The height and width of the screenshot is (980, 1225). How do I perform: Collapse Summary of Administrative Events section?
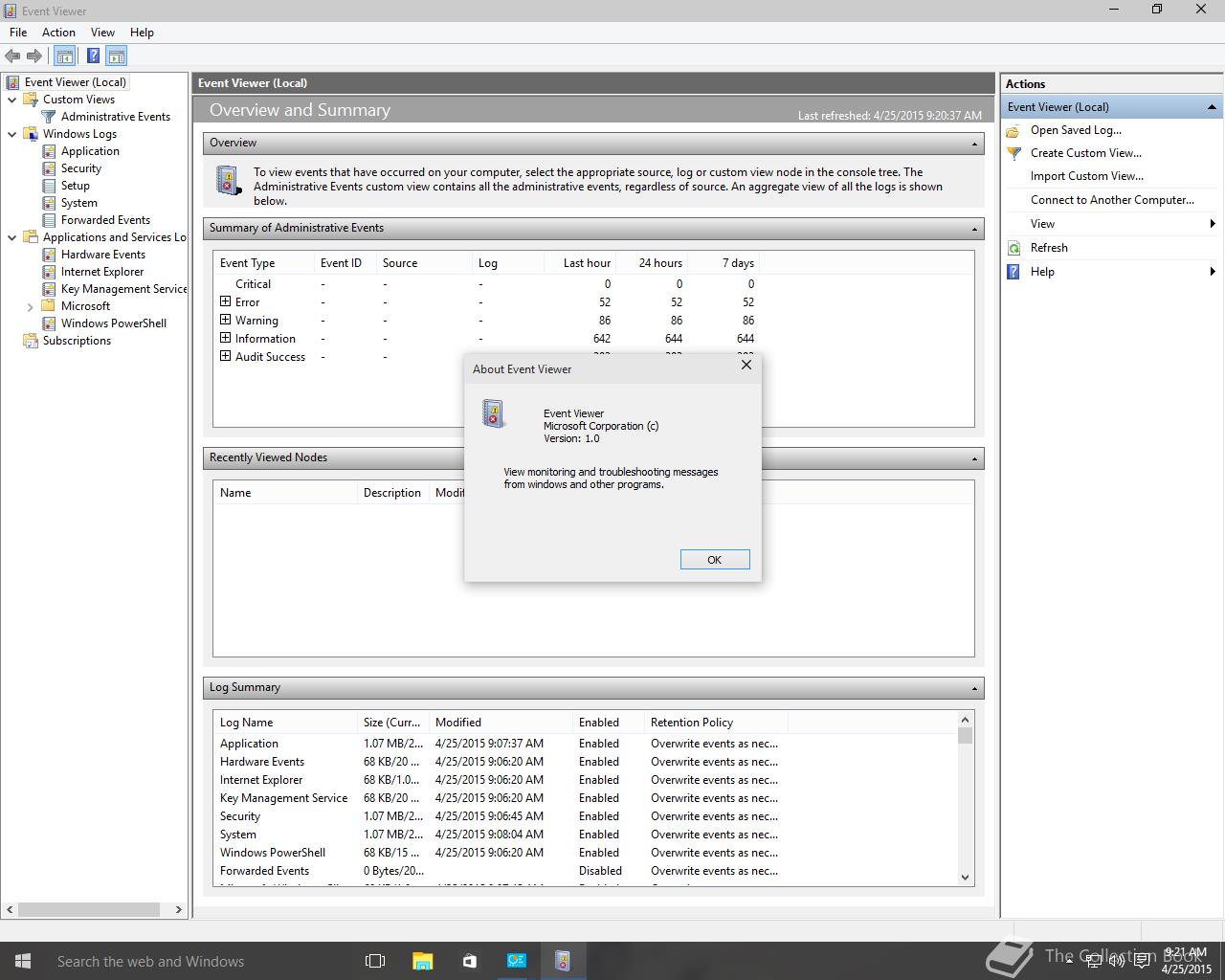click(x=974, y=229)
